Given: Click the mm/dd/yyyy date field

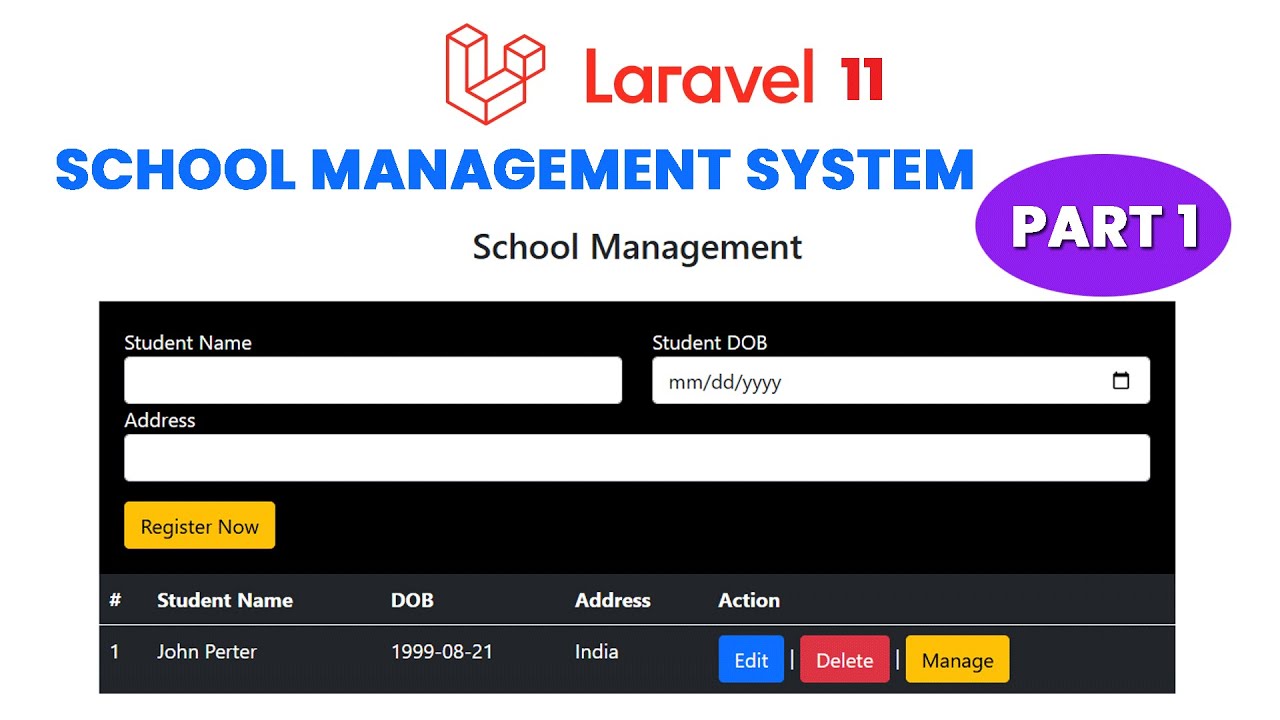Looking at the screenshot, I should click(901, 381).
